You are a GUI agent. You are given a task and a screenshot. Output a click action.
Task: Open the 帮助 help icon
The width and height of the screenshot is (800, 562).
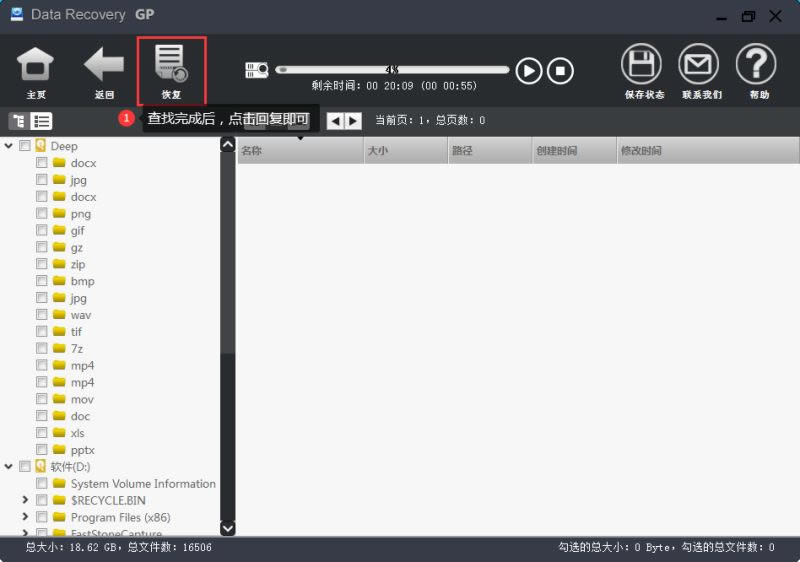coord(756,64)
